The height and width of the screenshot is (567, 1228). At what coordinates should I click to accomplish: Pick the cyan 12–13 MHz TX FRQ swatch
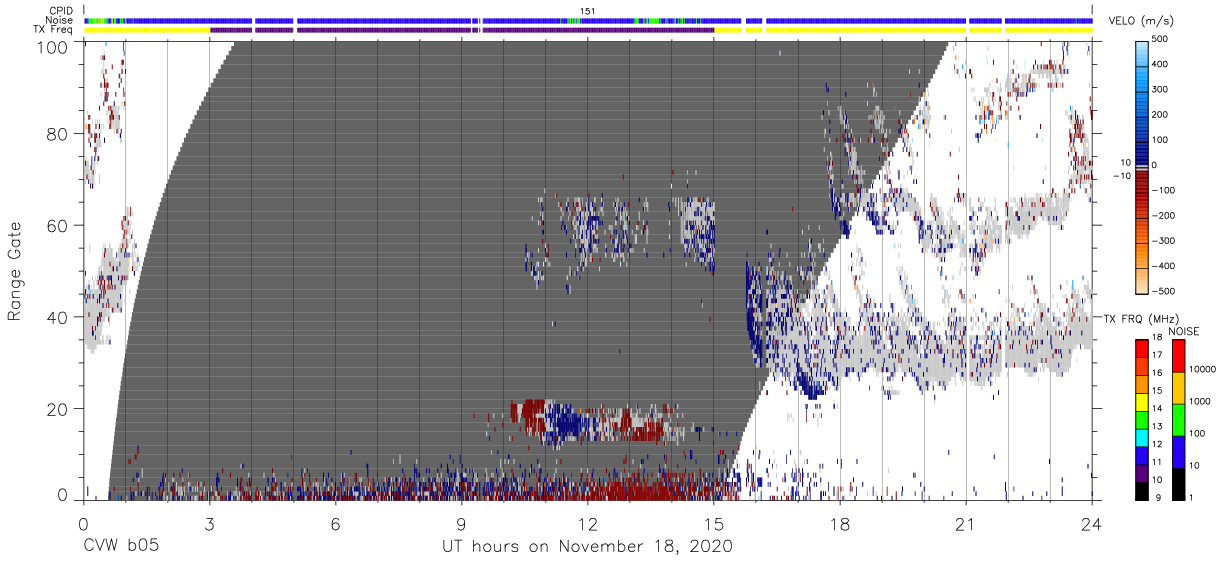click(1142, 437)
